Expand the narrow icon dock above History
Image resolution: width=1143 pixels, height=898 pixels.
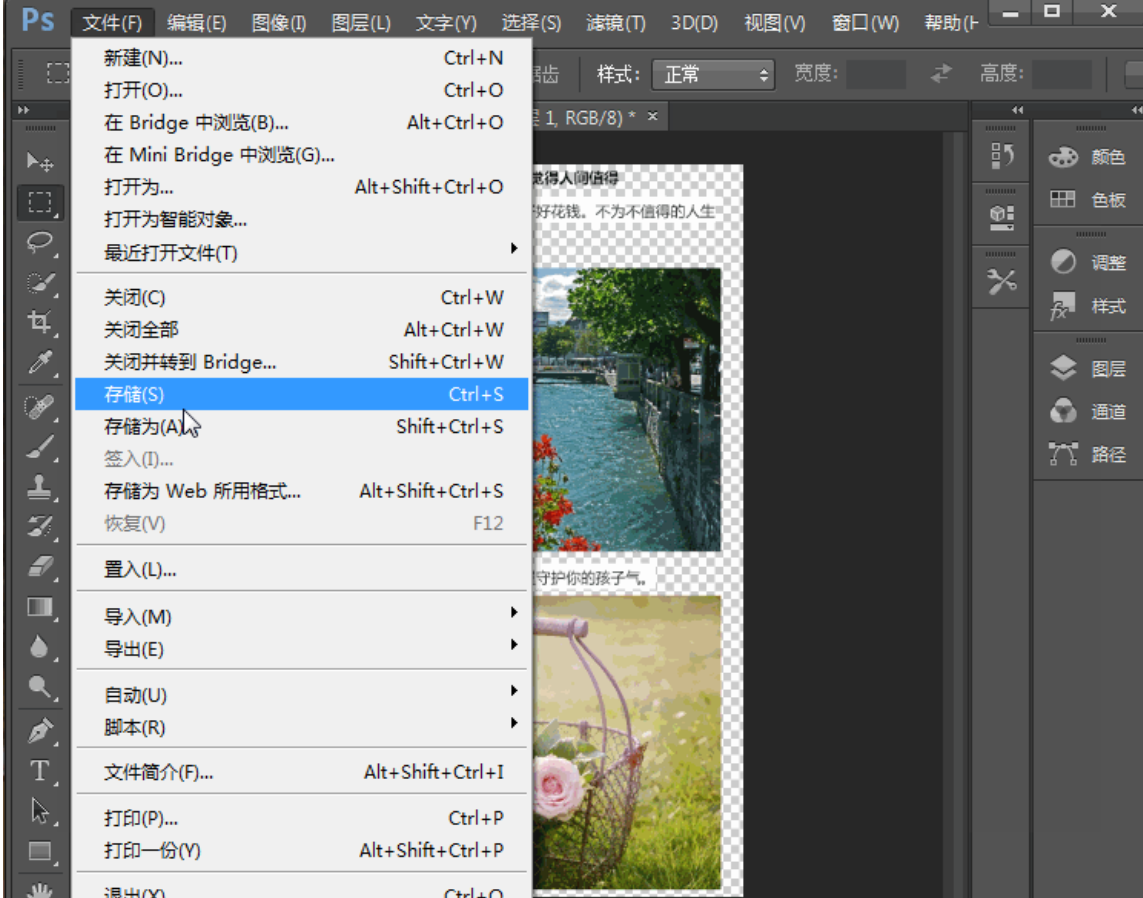[1018, 110]
